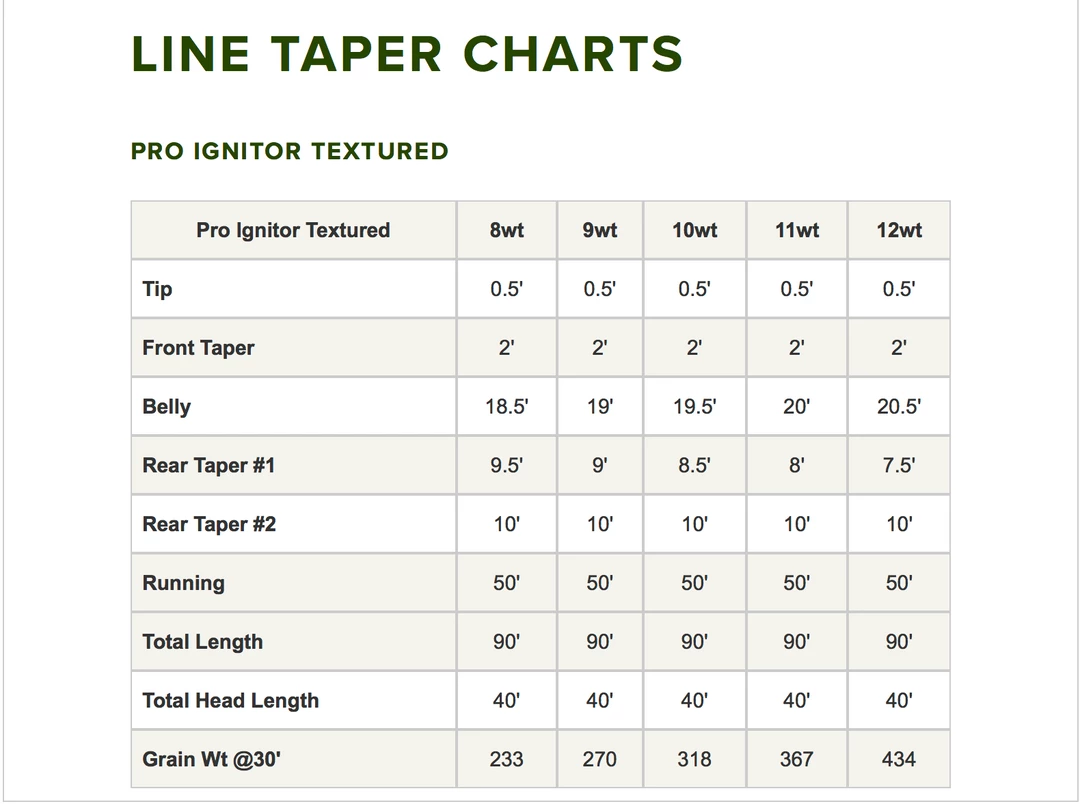Screen dimensions: 1080x804
Task: Select the 'Total Head Length' row label
Action: 231,701
